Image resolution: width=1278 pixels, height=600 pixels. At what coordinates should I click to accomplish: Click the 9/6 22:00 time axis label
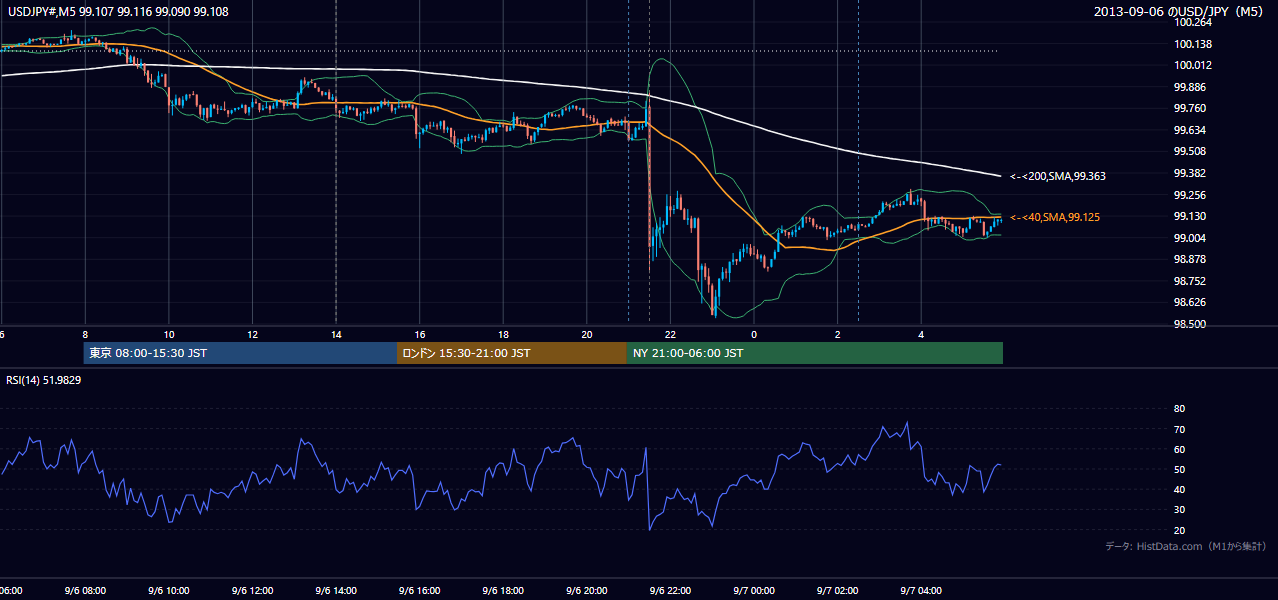point(670,591)
